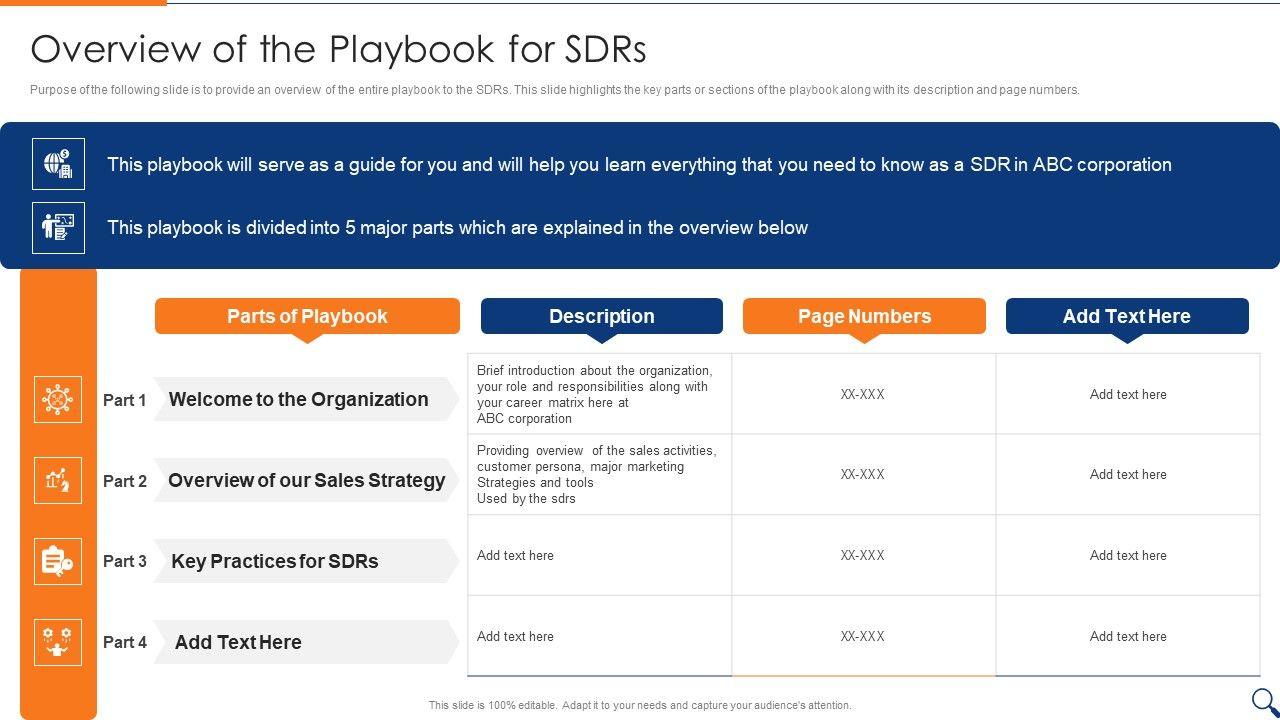Screen dimensions: 1280x720
Task: Click the Part 3 label
Action: pyautogui.click(x=125, y=561)
